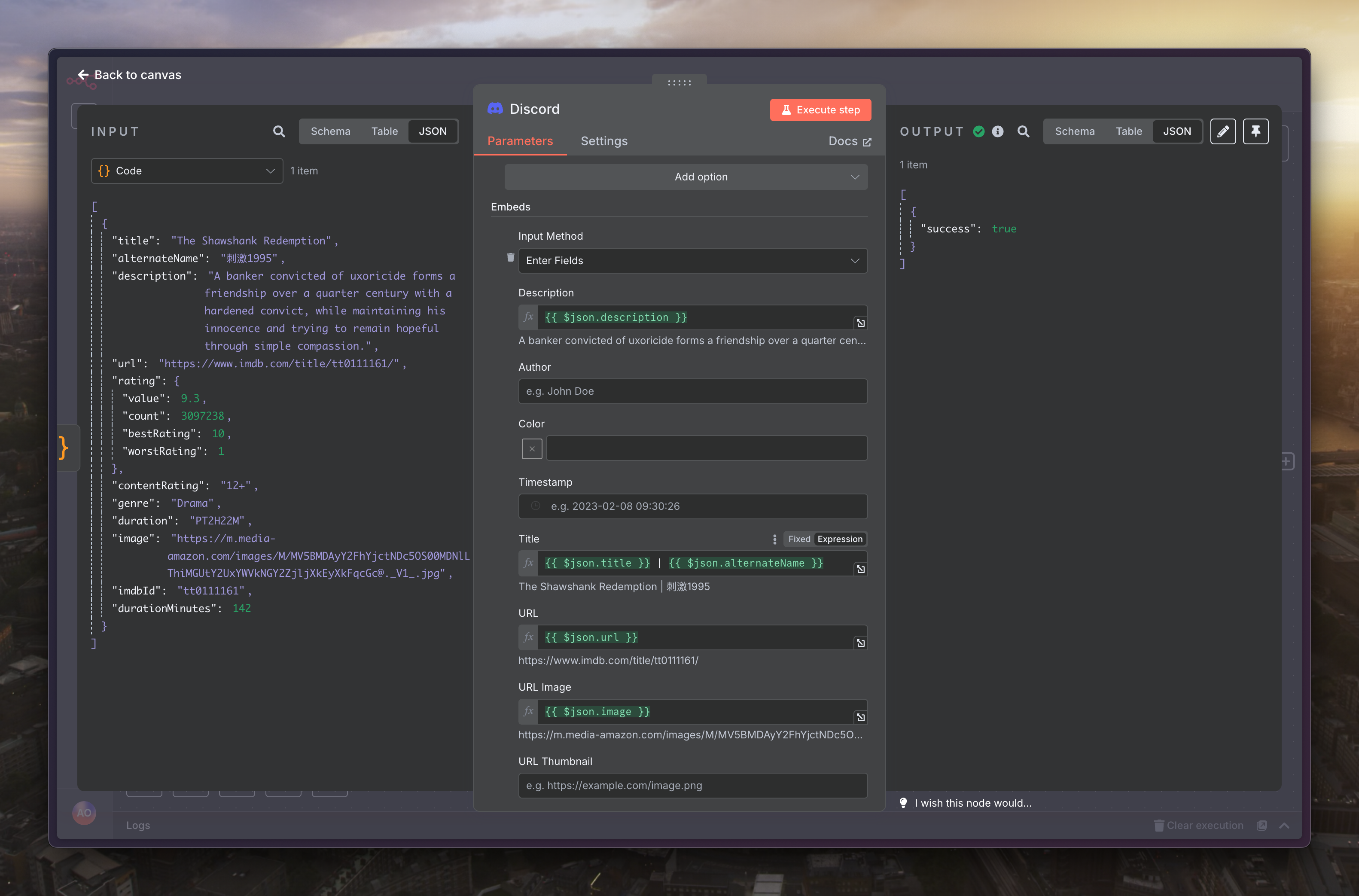1359x896 pixels.
Task: Click the input panel search icon
Action: click(x=279, y=131)
